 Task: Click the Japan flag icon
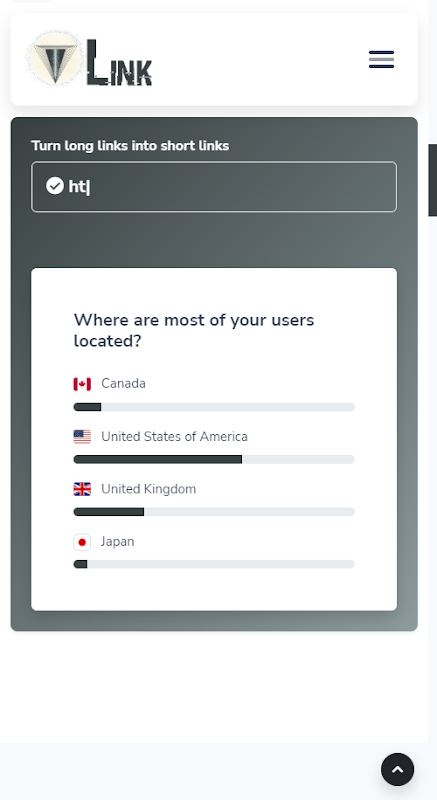pyautogui.click(x=82, y=542)
